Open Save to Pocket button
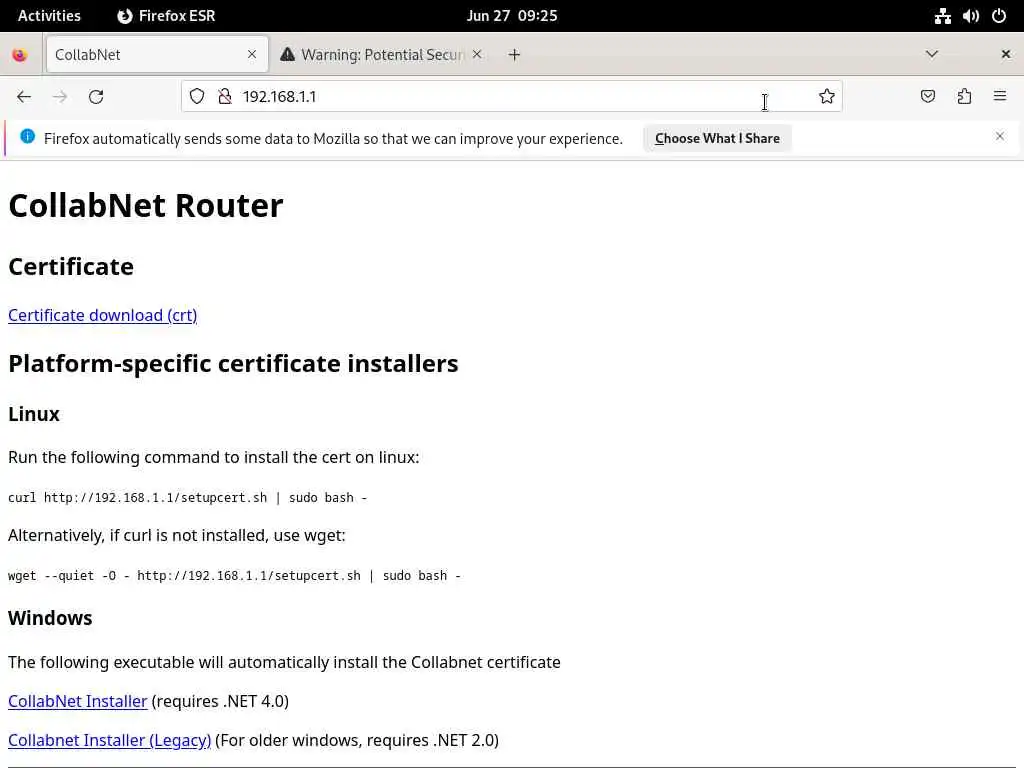 click(x=928, y=97)
